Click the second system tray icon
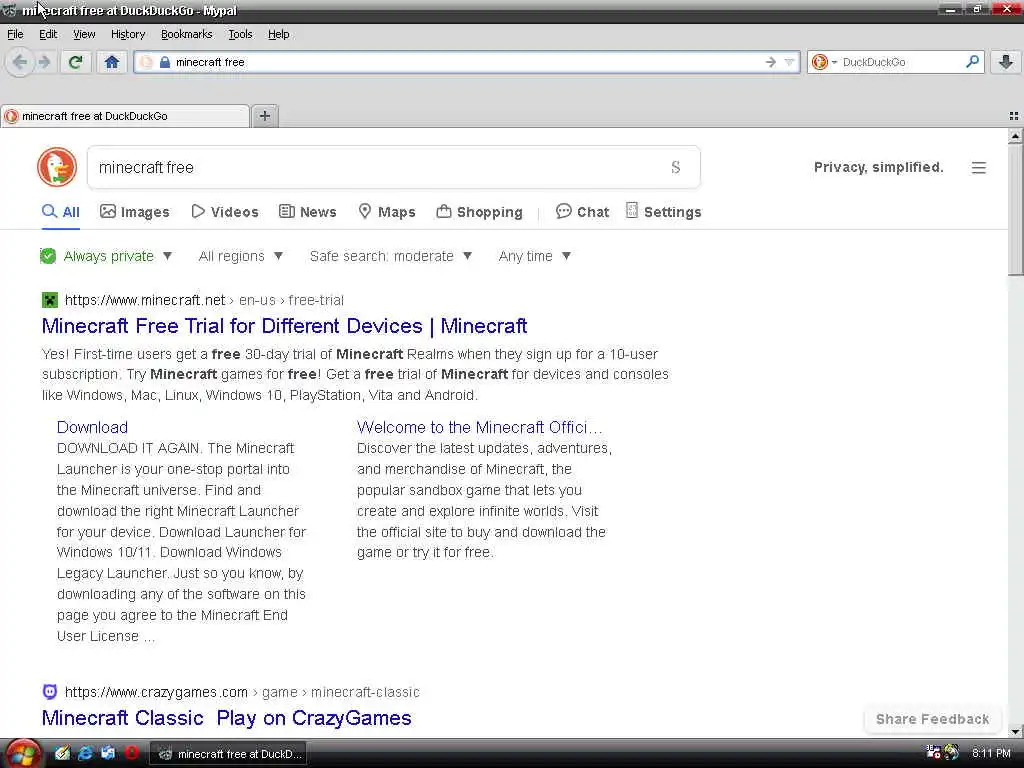Screen dimensions: 1024x768 coord(952,753)
